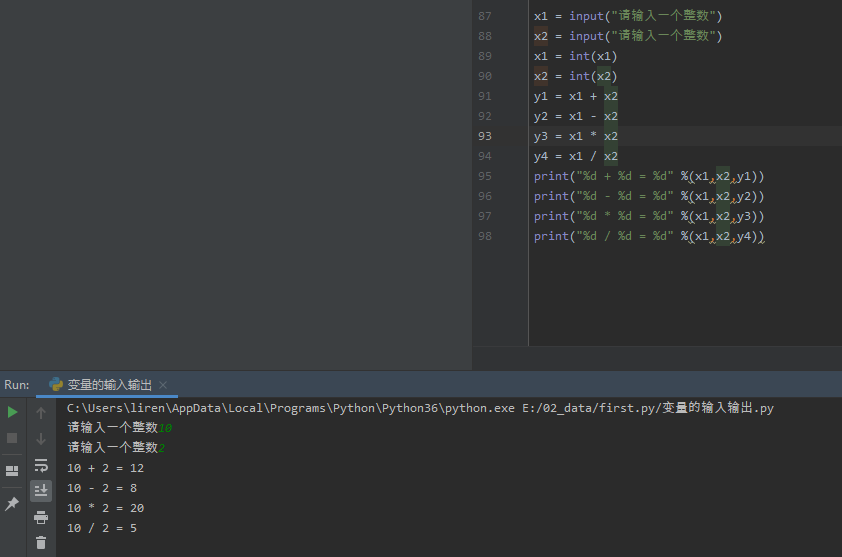Click console output 10 + 2 = 12
842x557 pixels.
pyautogui.click(x=105, y=468)
